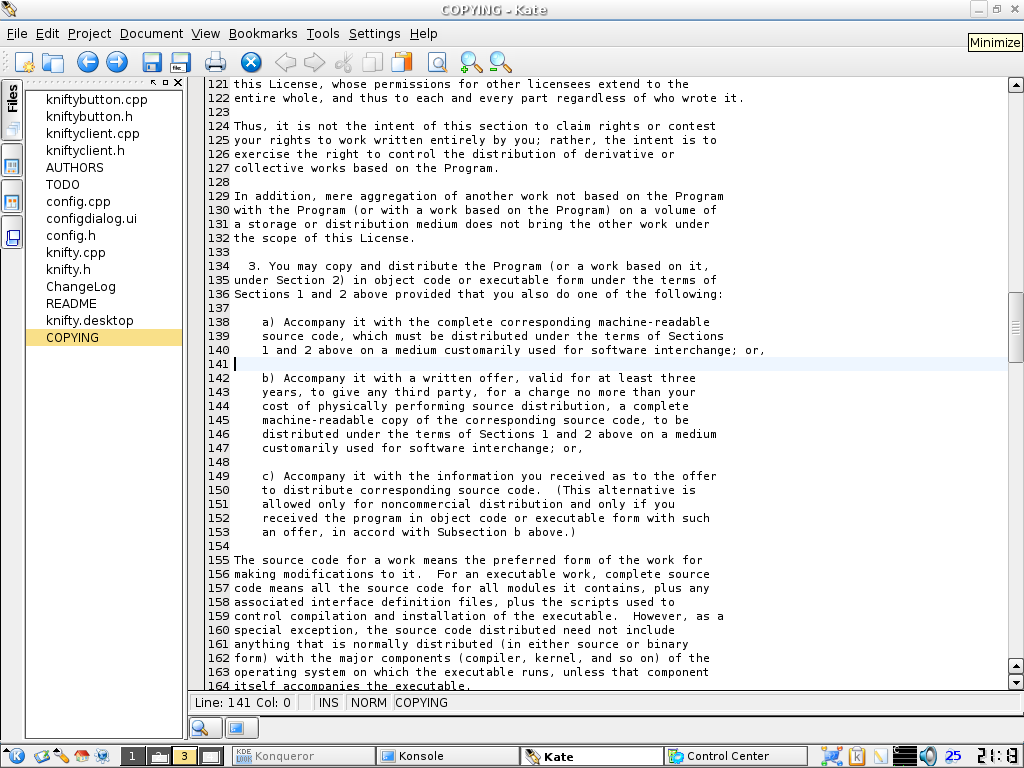Open the Project menu

click(89, 34)
